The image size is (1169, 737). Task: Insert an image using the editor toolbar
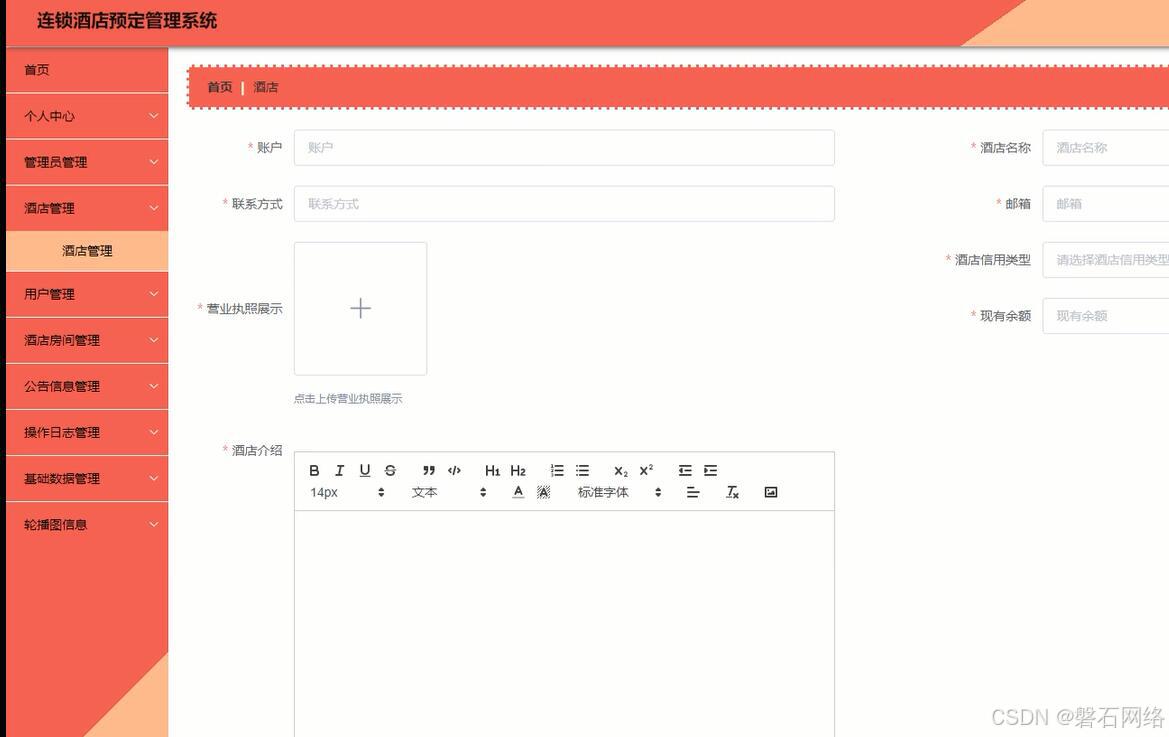tap(770, 491)
